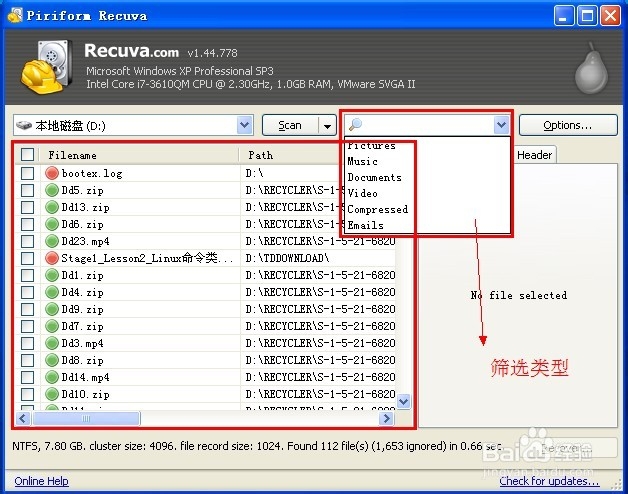Screen dimensions: 628x494
Task: Click the Recover button
Action: [567, 448]
